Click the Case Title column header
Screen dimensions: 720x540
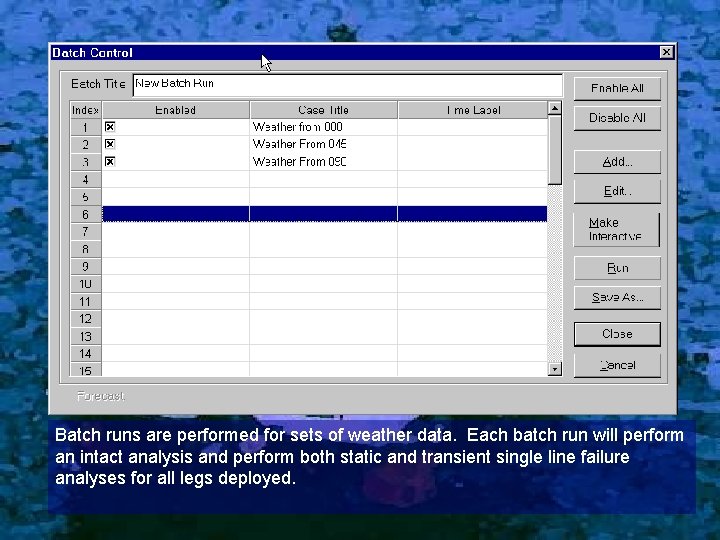click(324, 110)
